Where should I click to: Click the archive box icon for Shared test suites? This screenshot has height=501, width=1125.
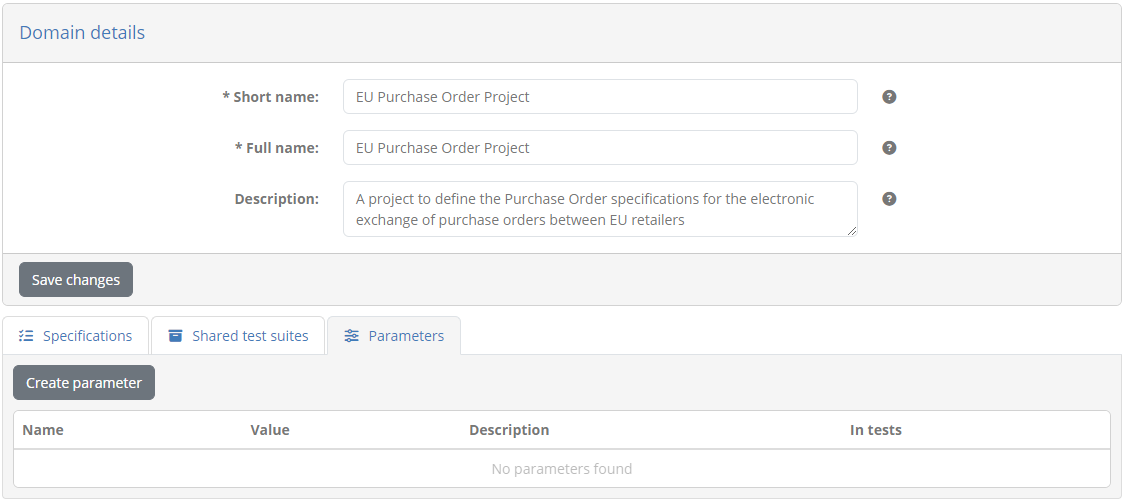click(x=175, y=336)
